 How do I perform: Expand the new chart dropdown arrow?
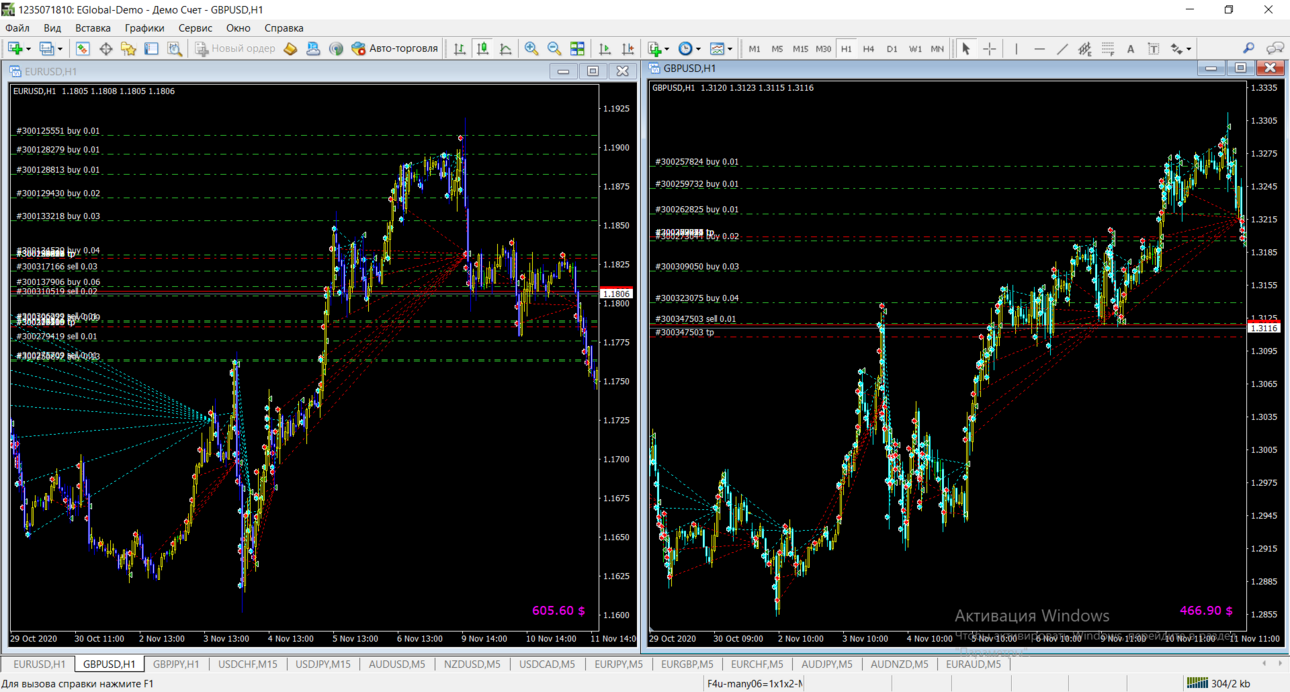point(28,48)
